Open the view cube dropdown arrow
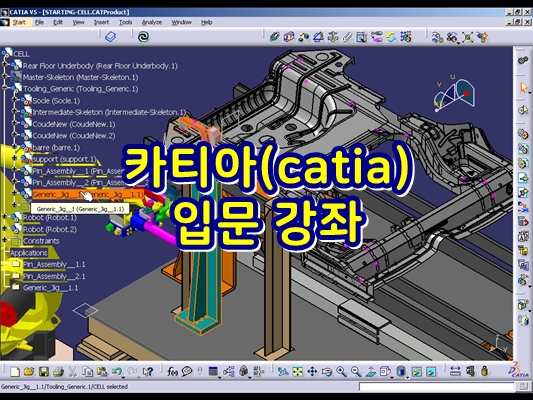This screenshot has height=400, width=533. tap(392, 377)
